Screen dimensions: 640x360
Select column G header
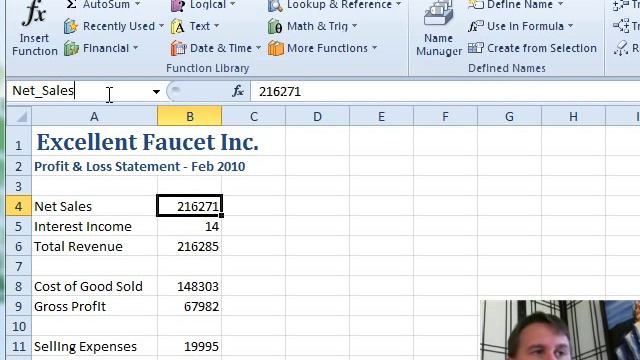point(509,117)
